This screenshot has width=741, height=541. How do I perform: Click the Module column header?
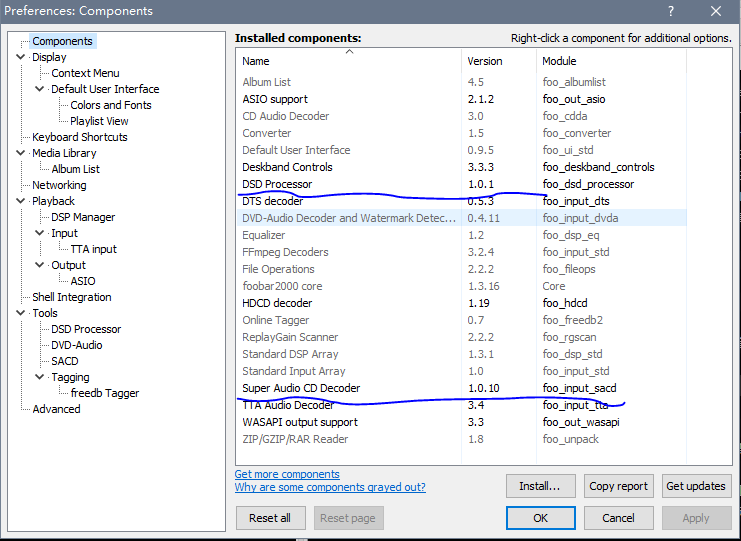point(560,61)
